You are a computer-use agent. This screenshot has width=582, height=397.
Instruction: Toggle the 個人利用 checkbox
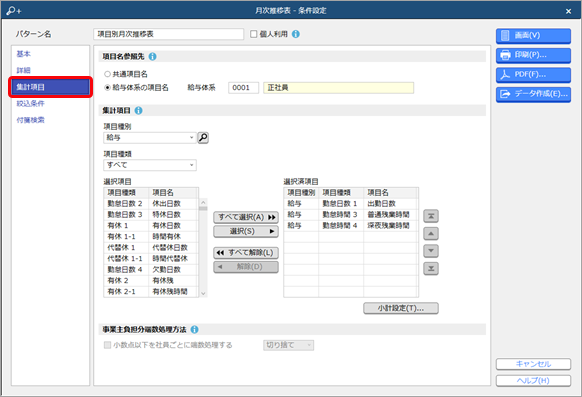(254, 34)
